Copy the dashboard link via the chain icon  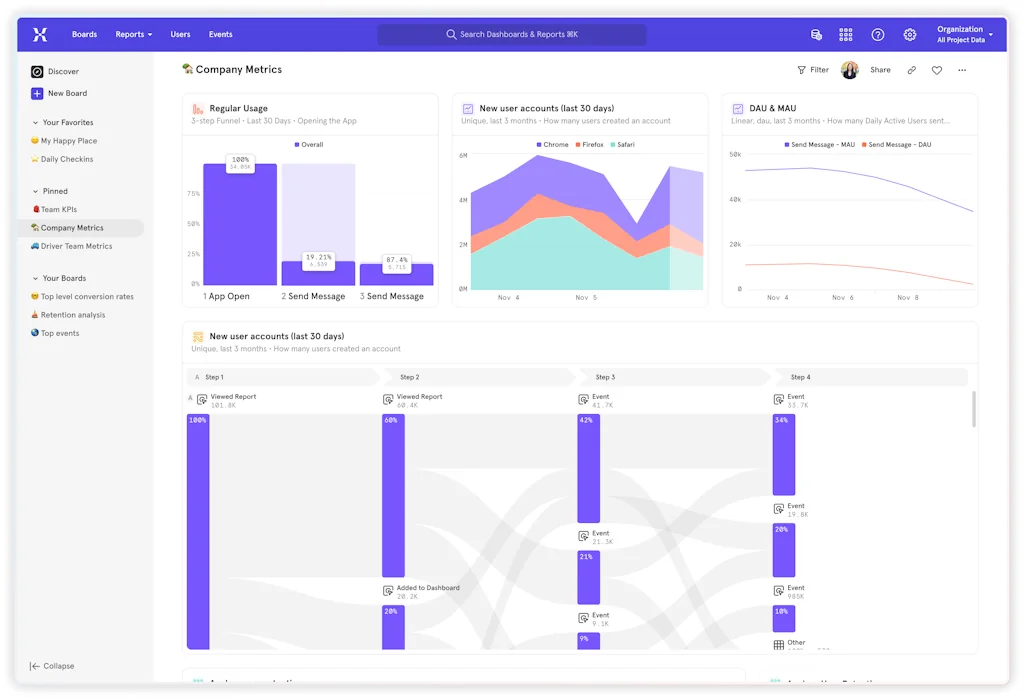point(911,70)
